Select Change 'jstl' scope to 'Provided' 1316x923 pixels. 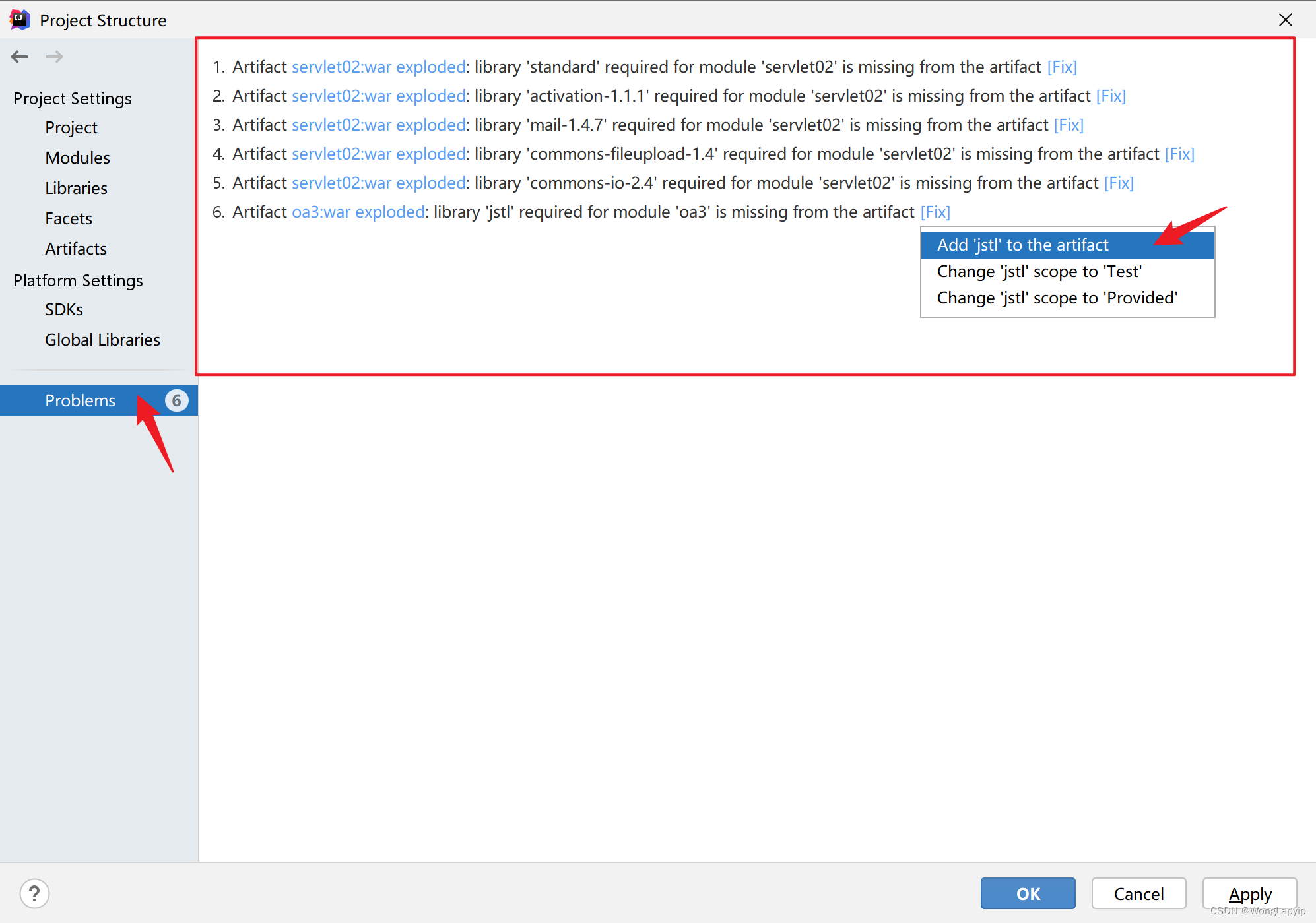coord(1057,298)
